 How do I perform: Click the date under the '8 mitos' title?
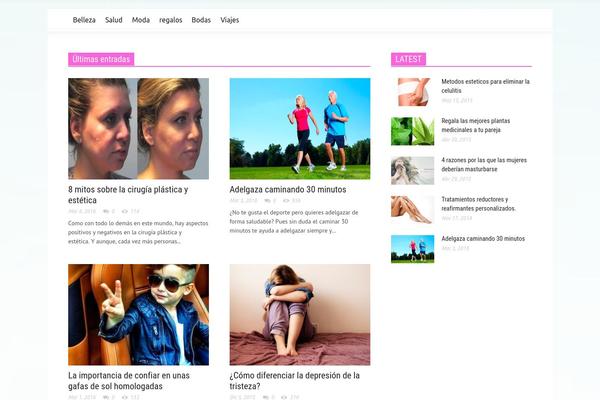click(82, 211)
